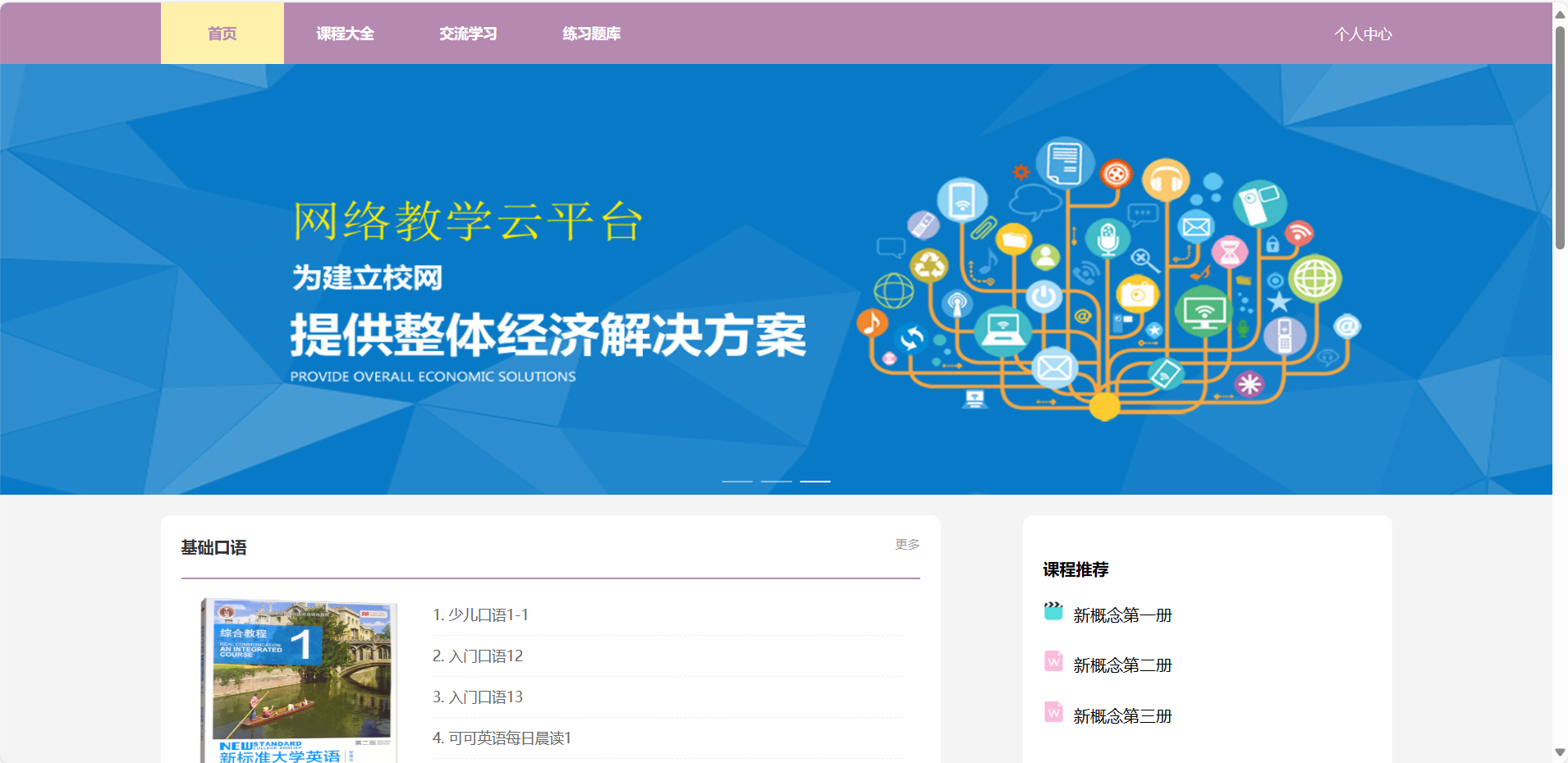This screenshot has height=763, width=1568.
Task: Click 更多 link in 基础口语 section
Action: pos(907,544)
